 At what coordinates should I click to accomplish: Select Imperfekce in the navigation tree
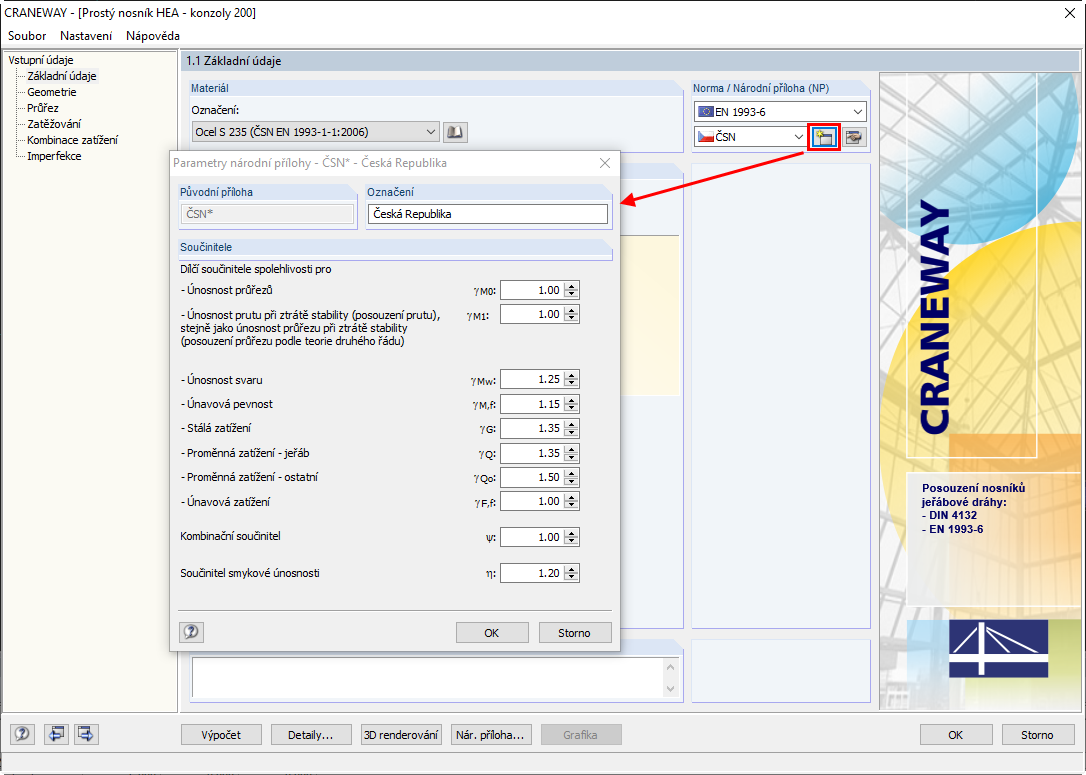point(54,156)
